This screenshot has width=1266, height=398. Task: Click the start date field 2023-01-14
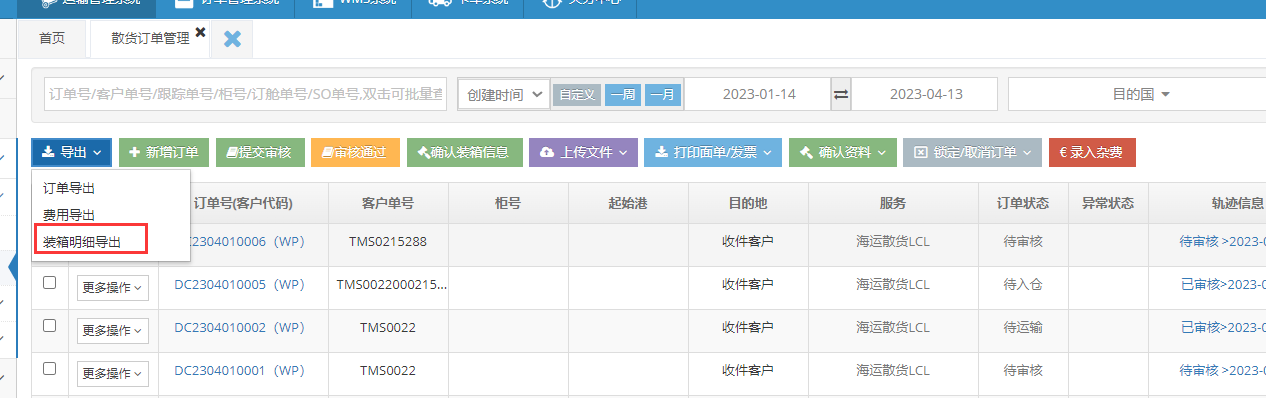pos(757,94)
